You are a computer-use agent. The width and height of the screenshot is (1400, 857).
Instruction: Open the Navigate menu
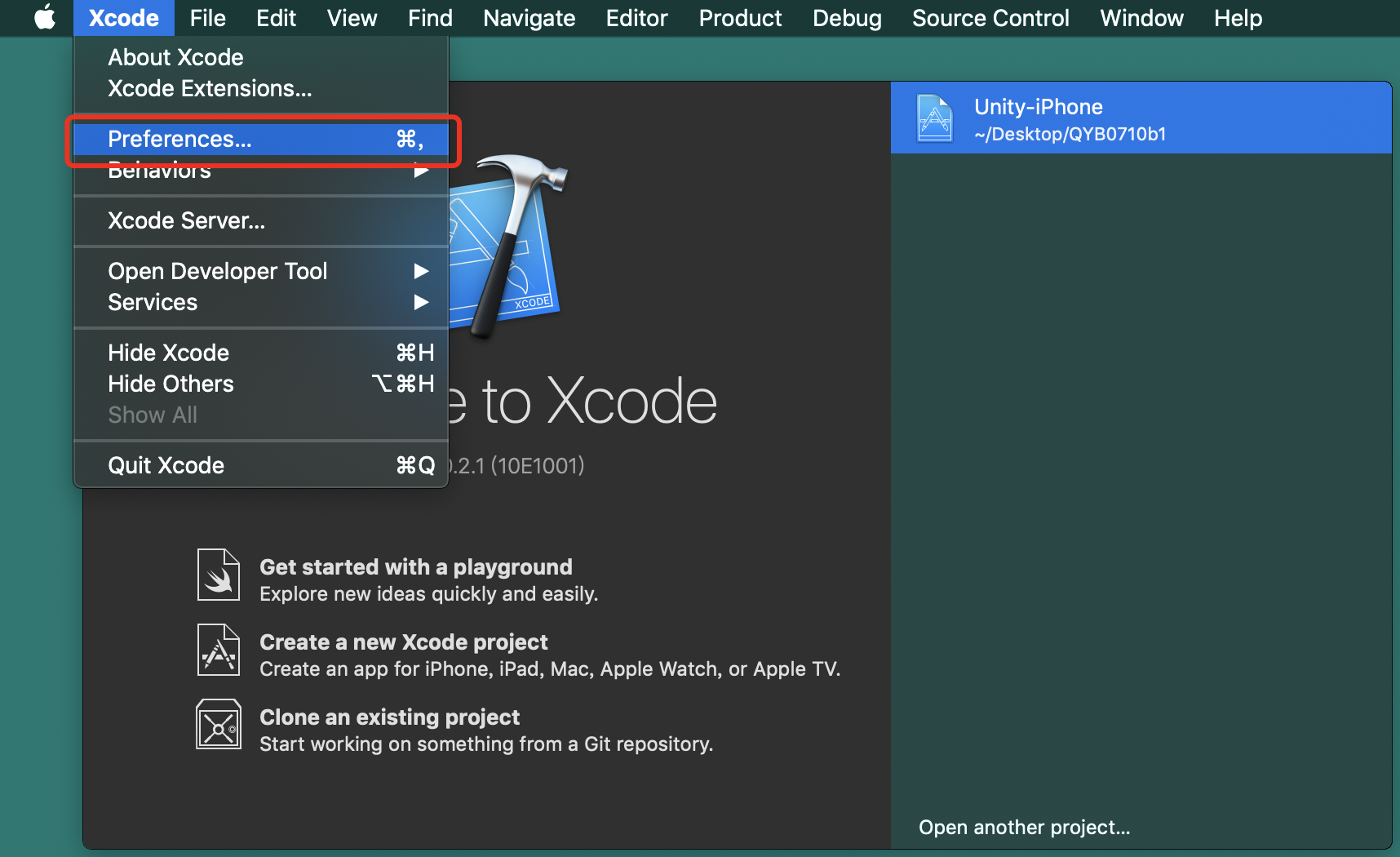[529, 18]
